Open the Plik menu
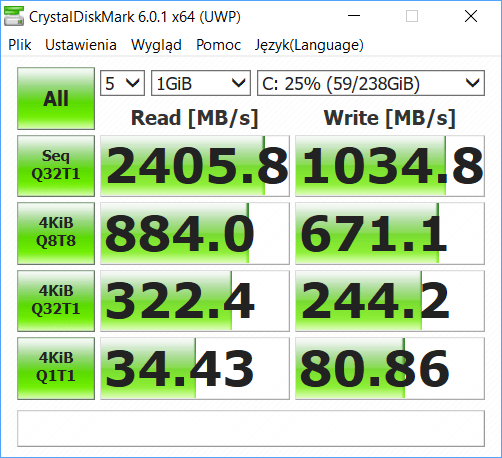 [20, 45]
